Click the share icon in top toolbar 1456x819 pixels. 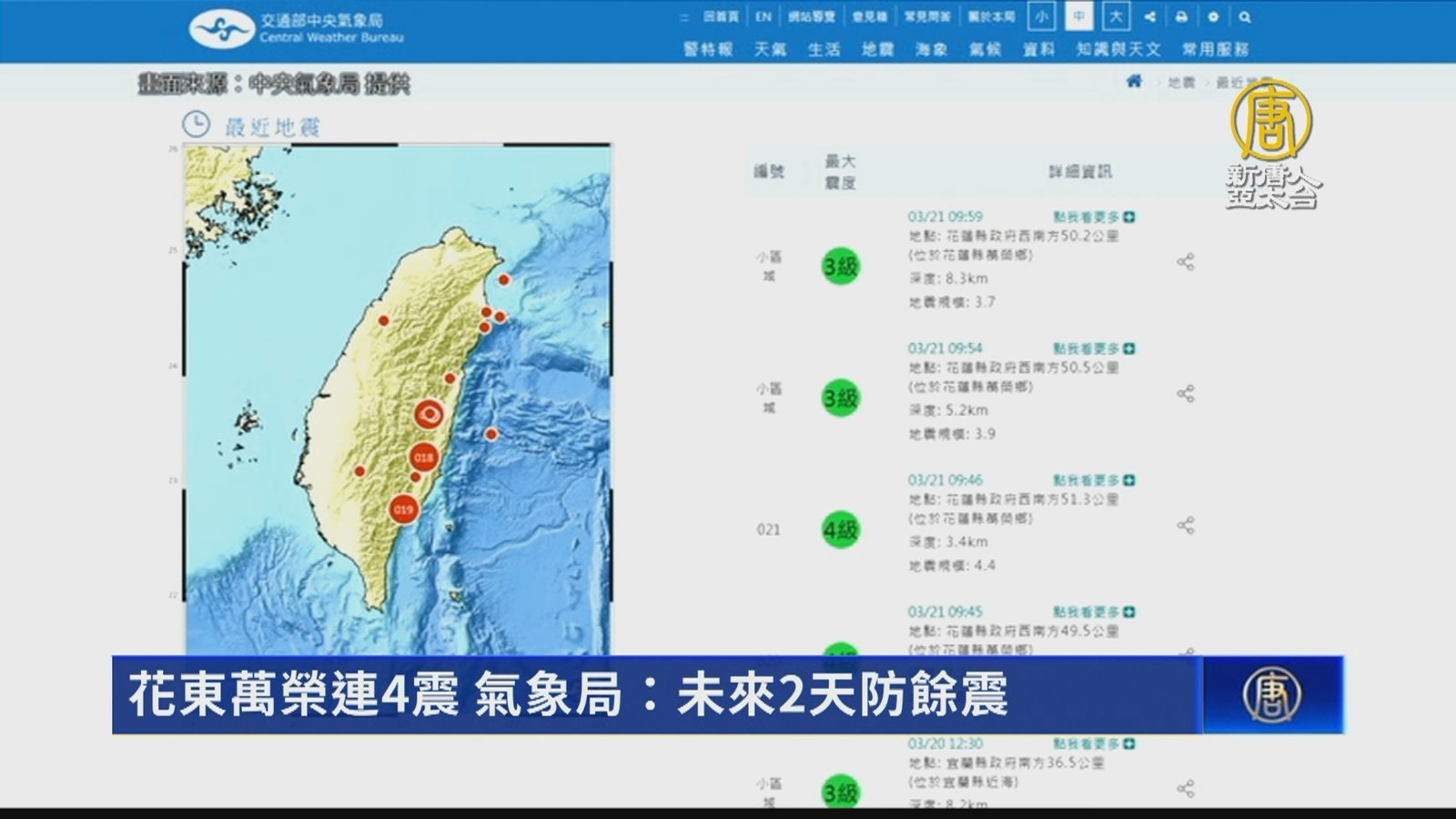(x=1150, y=16)
